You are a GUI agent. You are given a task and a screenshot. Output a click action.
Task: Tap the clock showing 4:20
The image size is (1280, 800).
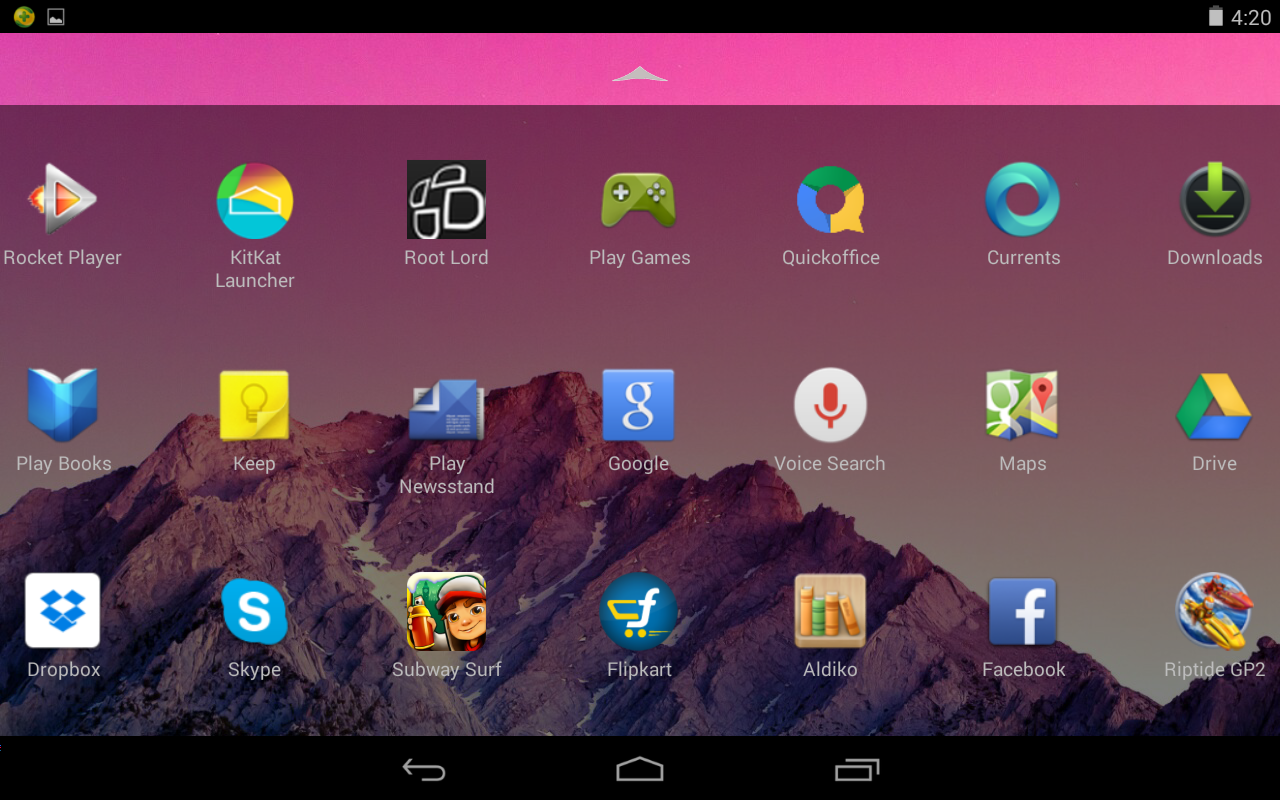point(1251,17)
